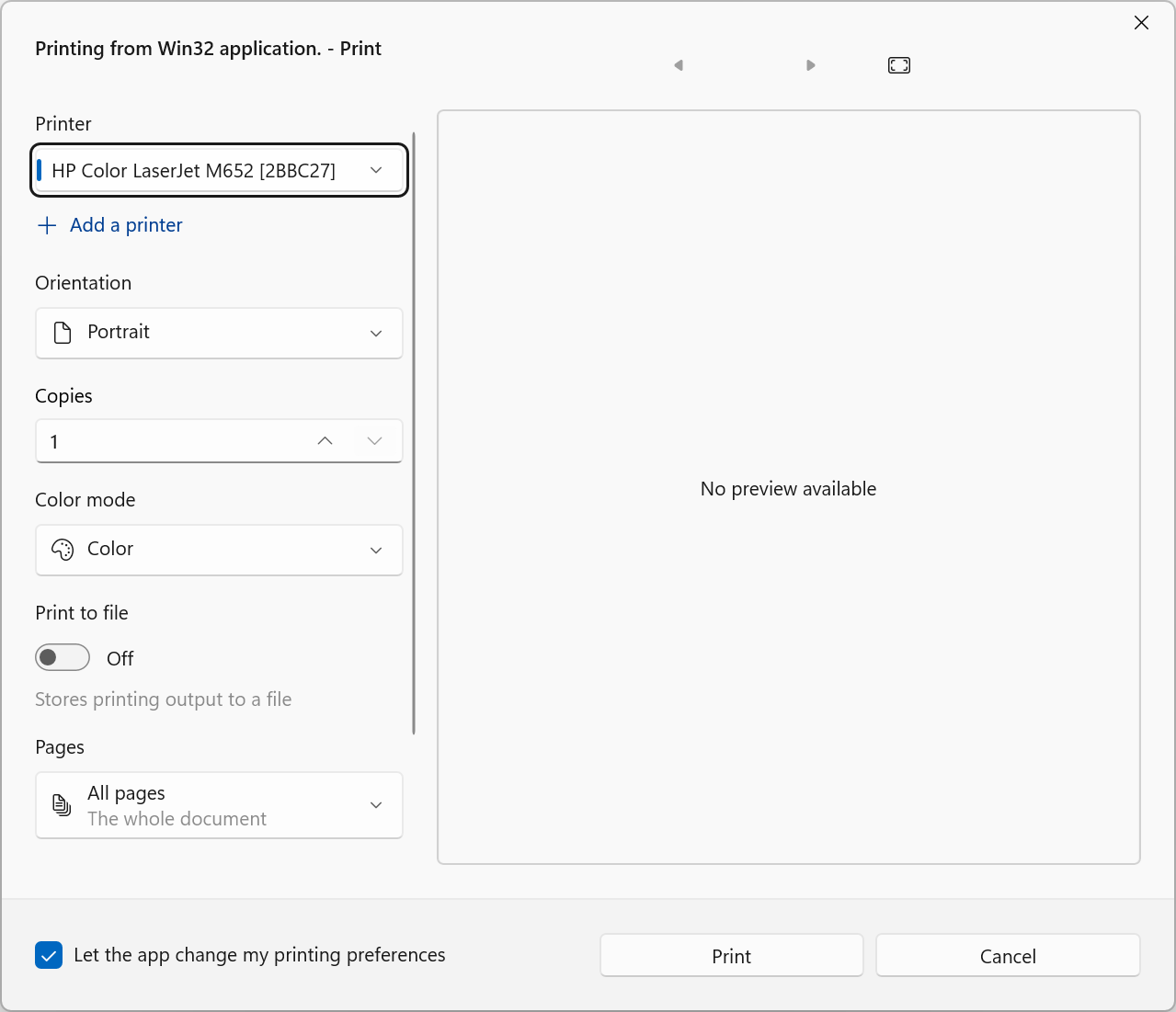
Task: Click the next page arrow icon
Action: pos(811,65)
